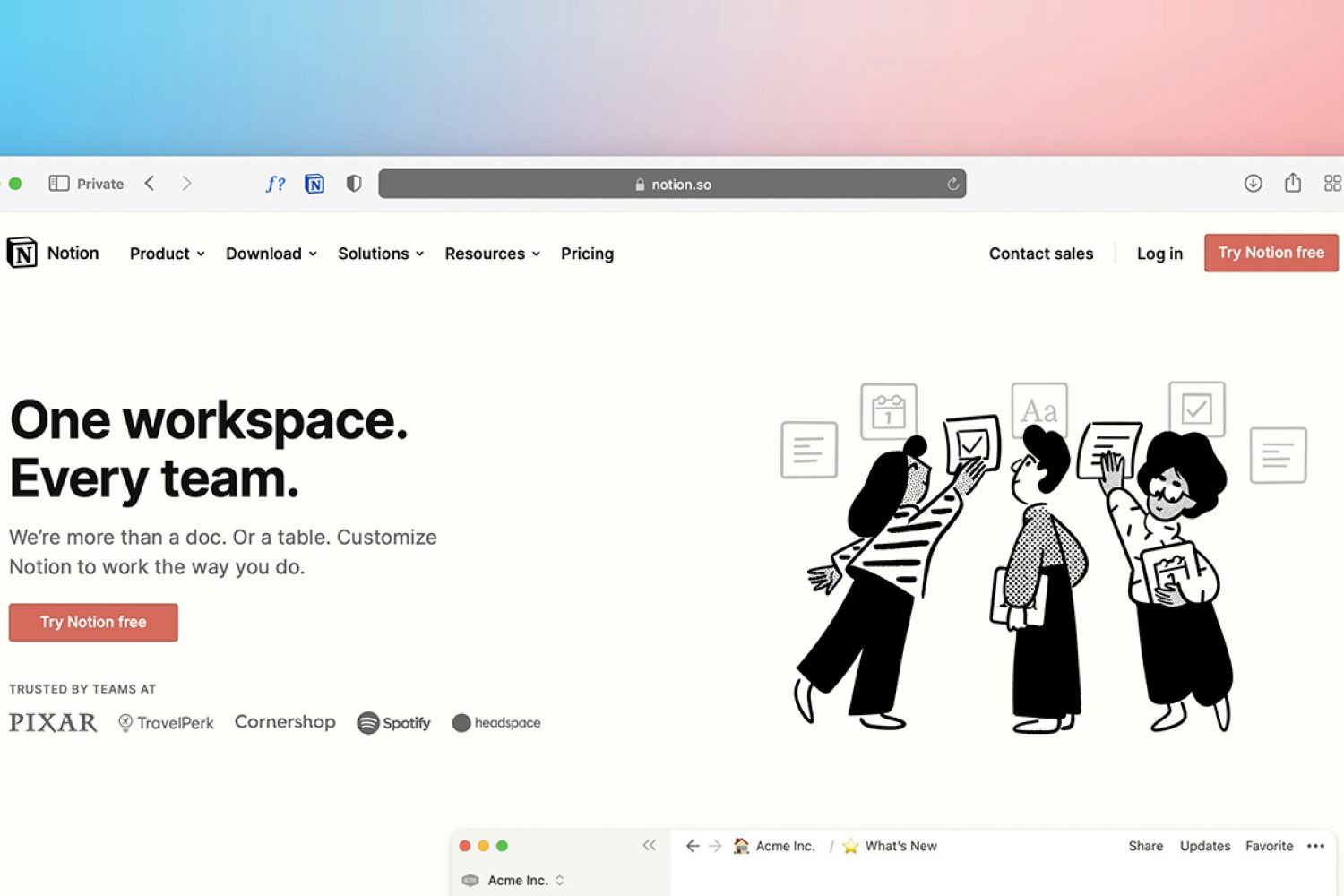Open the Notion web clipper extension icon
The height and width of the screenshot is (896, 1344).
[314, 184]
